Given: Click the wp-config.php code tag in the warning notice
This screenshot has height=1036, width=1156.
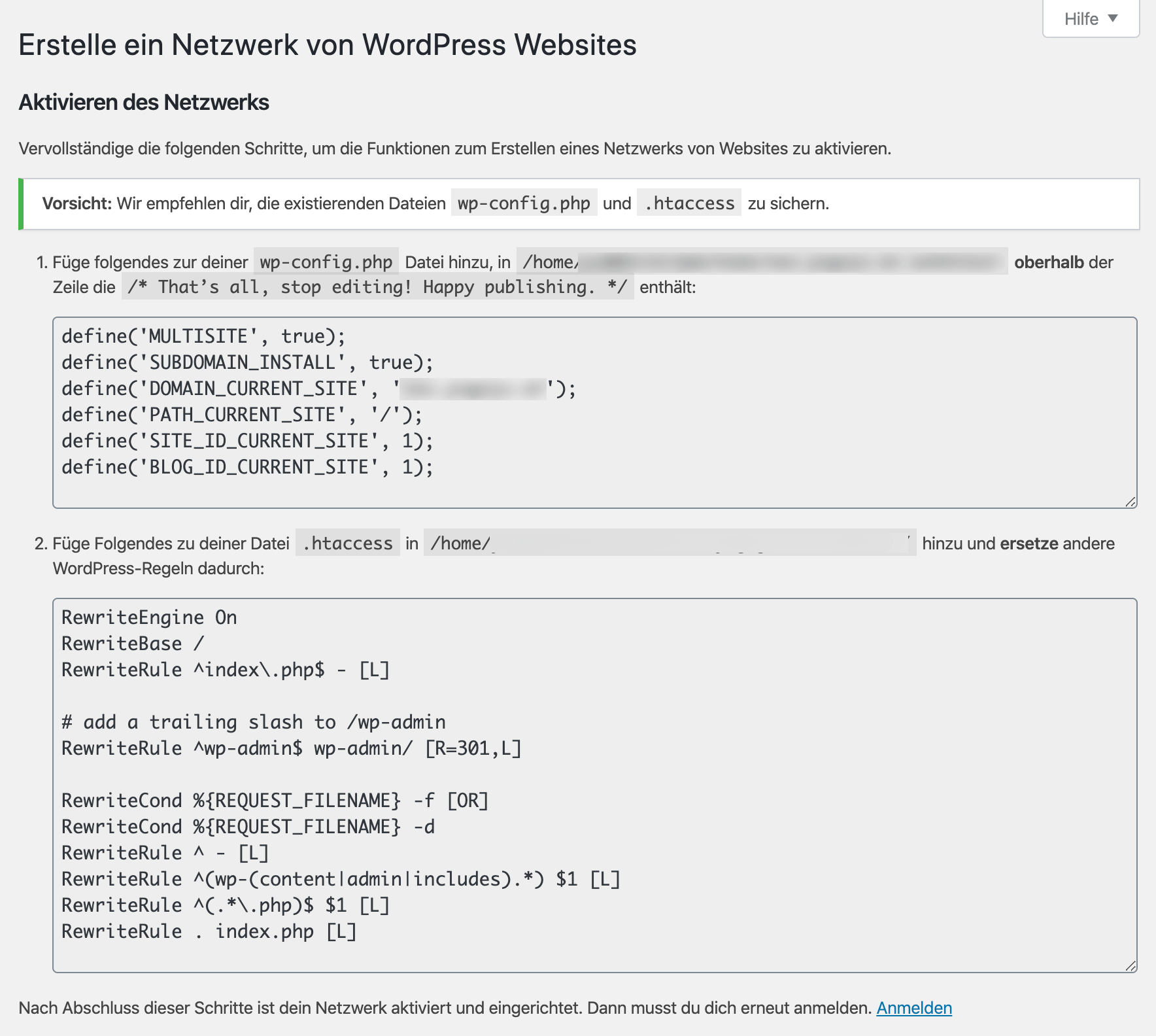Looking at the screenshot, I should (524, 203).
